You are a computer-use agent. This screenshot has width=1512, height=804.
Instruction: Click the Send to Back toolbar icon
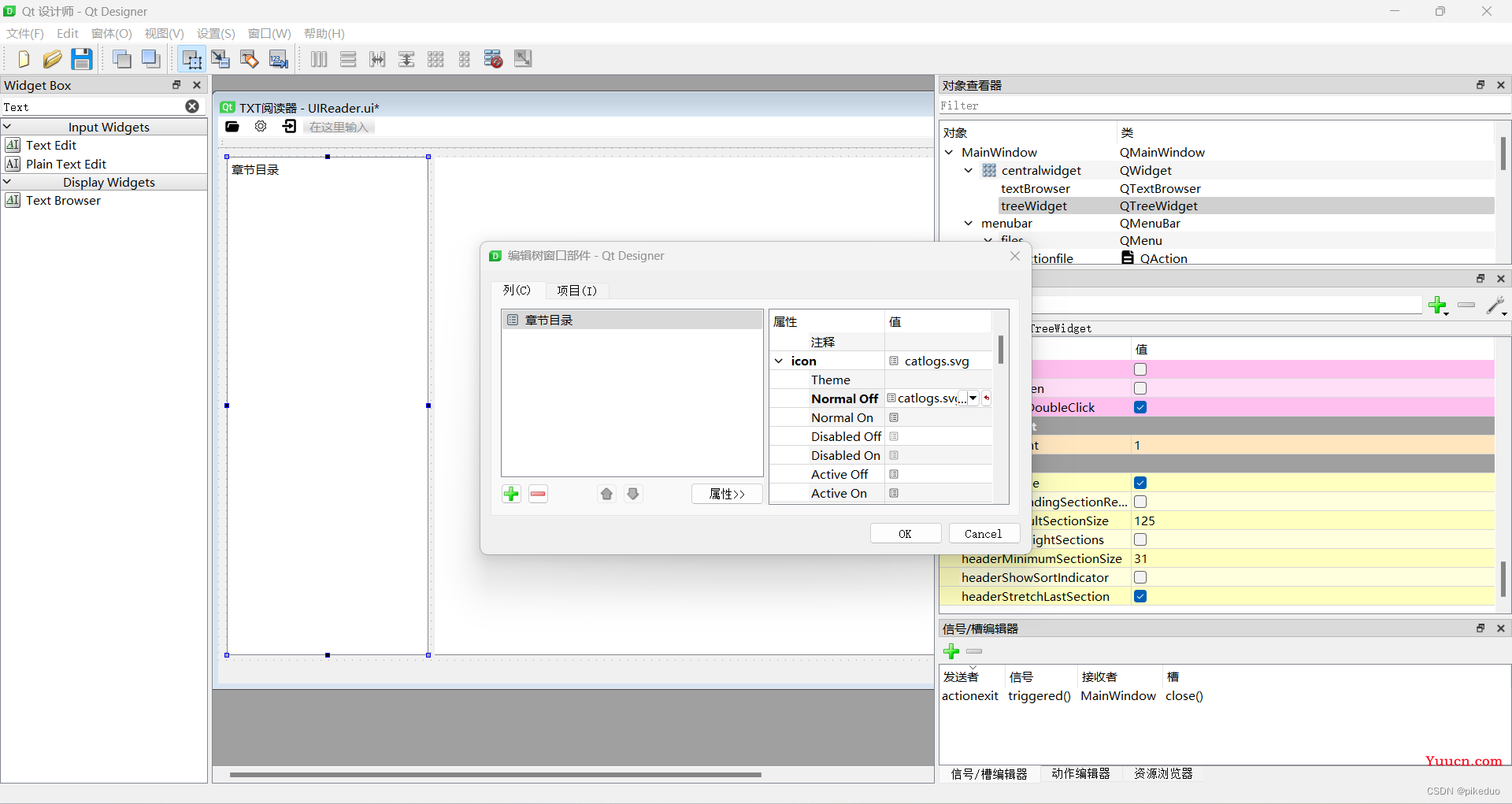(121, 59)
